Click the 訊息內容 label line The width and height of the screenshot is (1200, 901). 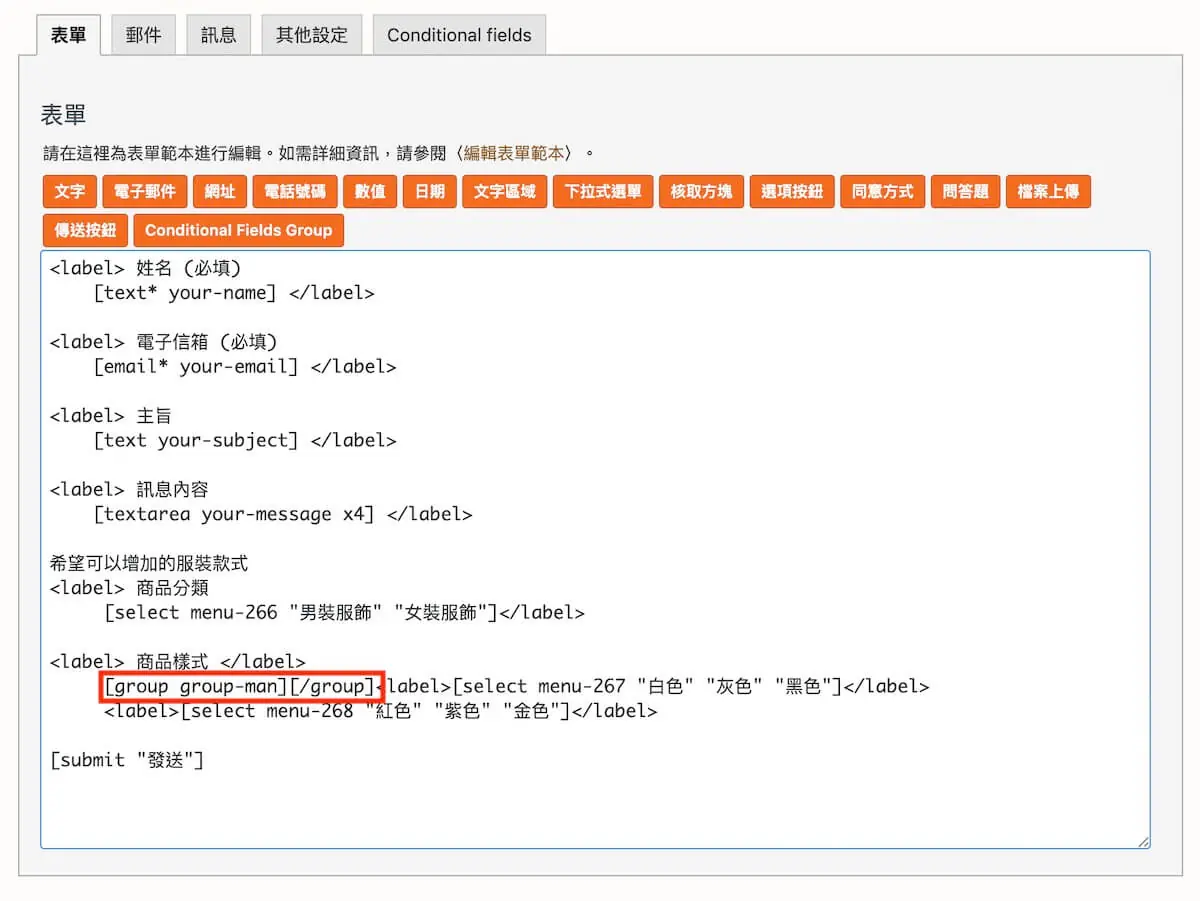(129, 490)
